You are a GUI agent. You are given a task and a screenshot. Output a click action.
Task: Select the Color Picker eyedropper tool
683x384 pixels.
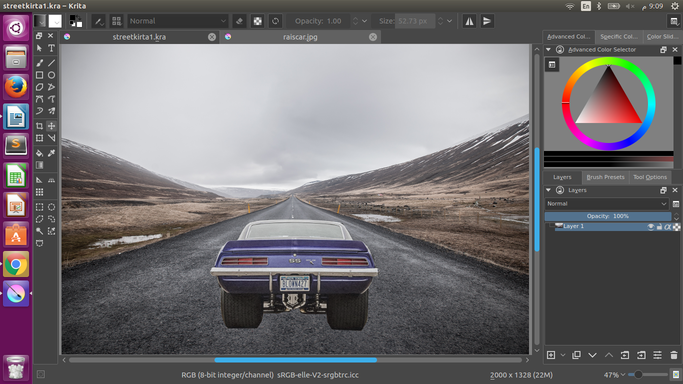[51, 153]
